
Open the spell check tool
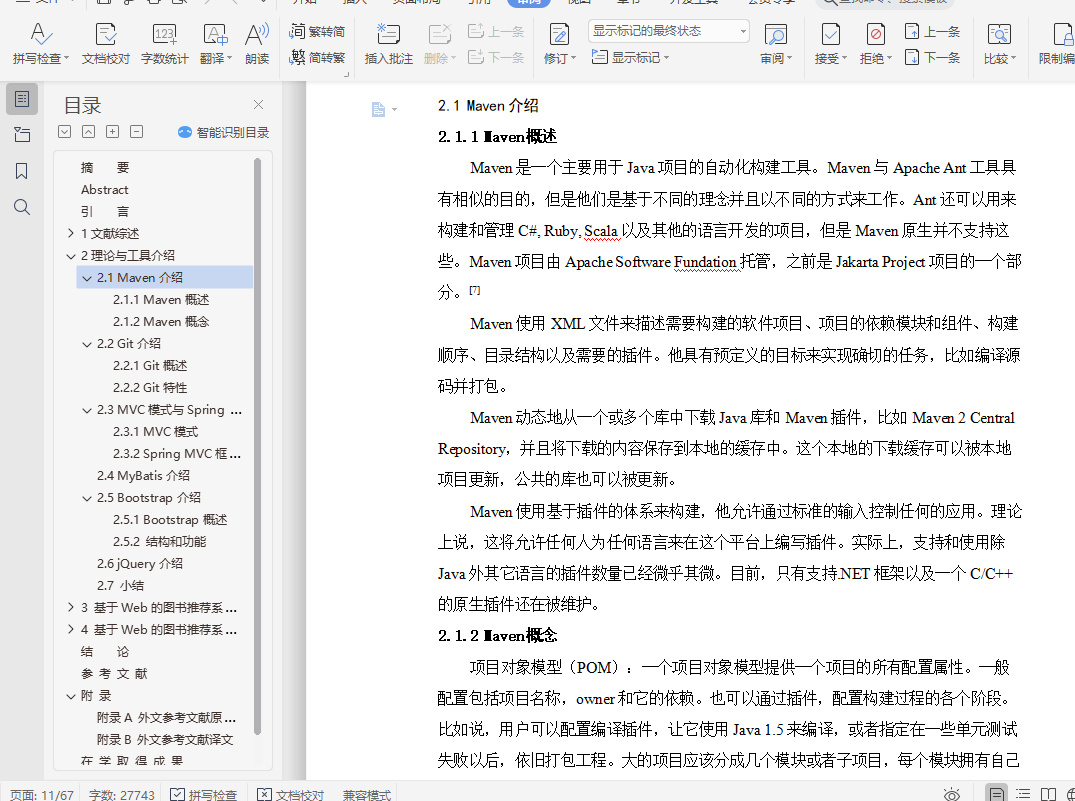pos(40,44)
